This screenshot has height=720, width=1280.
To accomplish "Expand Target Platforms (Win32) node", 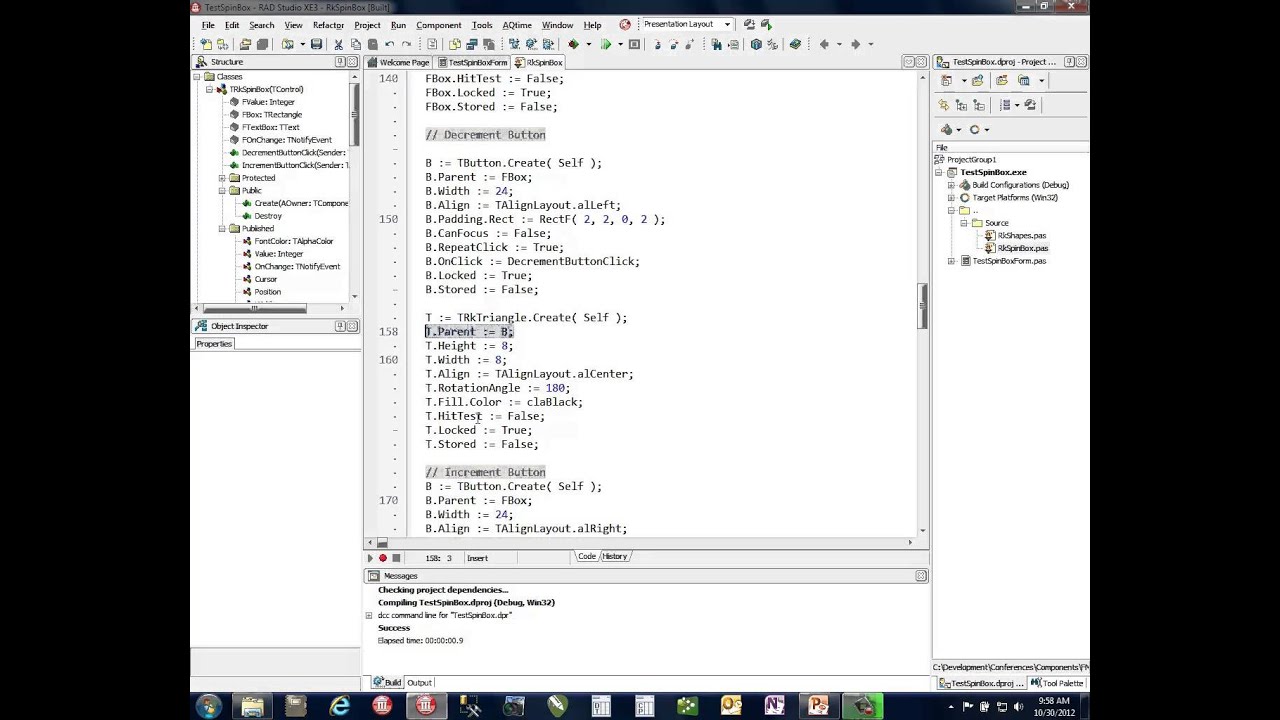I will pos(951,198).
